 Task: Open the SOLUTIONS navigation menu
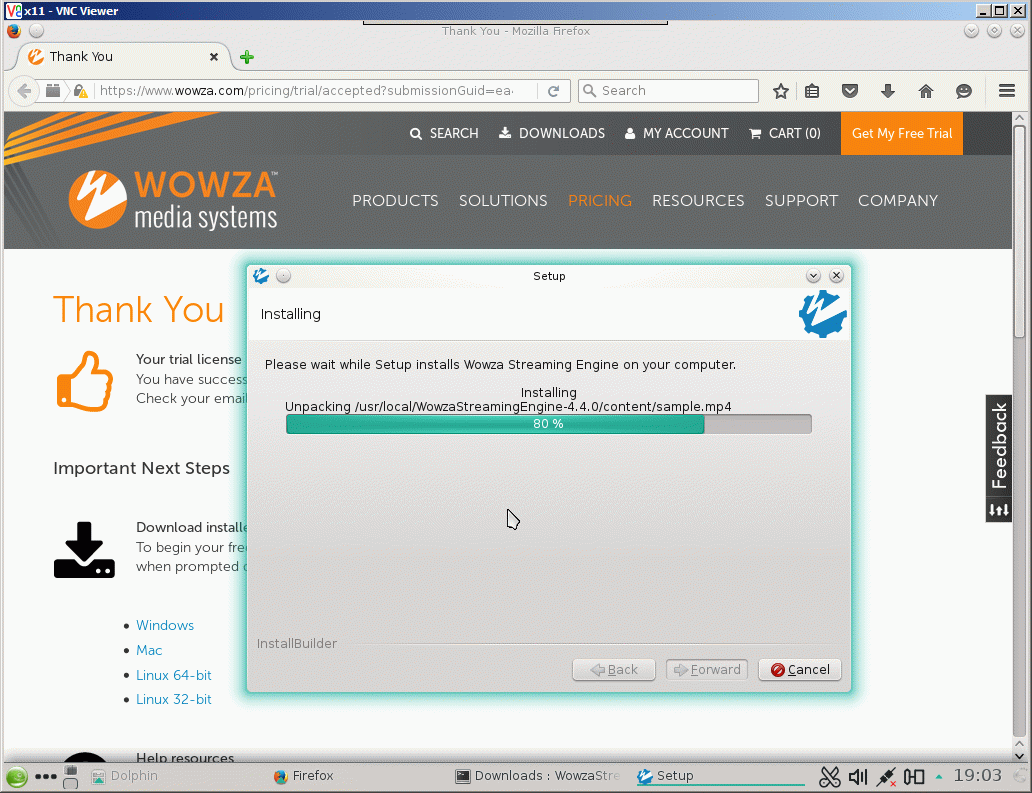(503, 201)
